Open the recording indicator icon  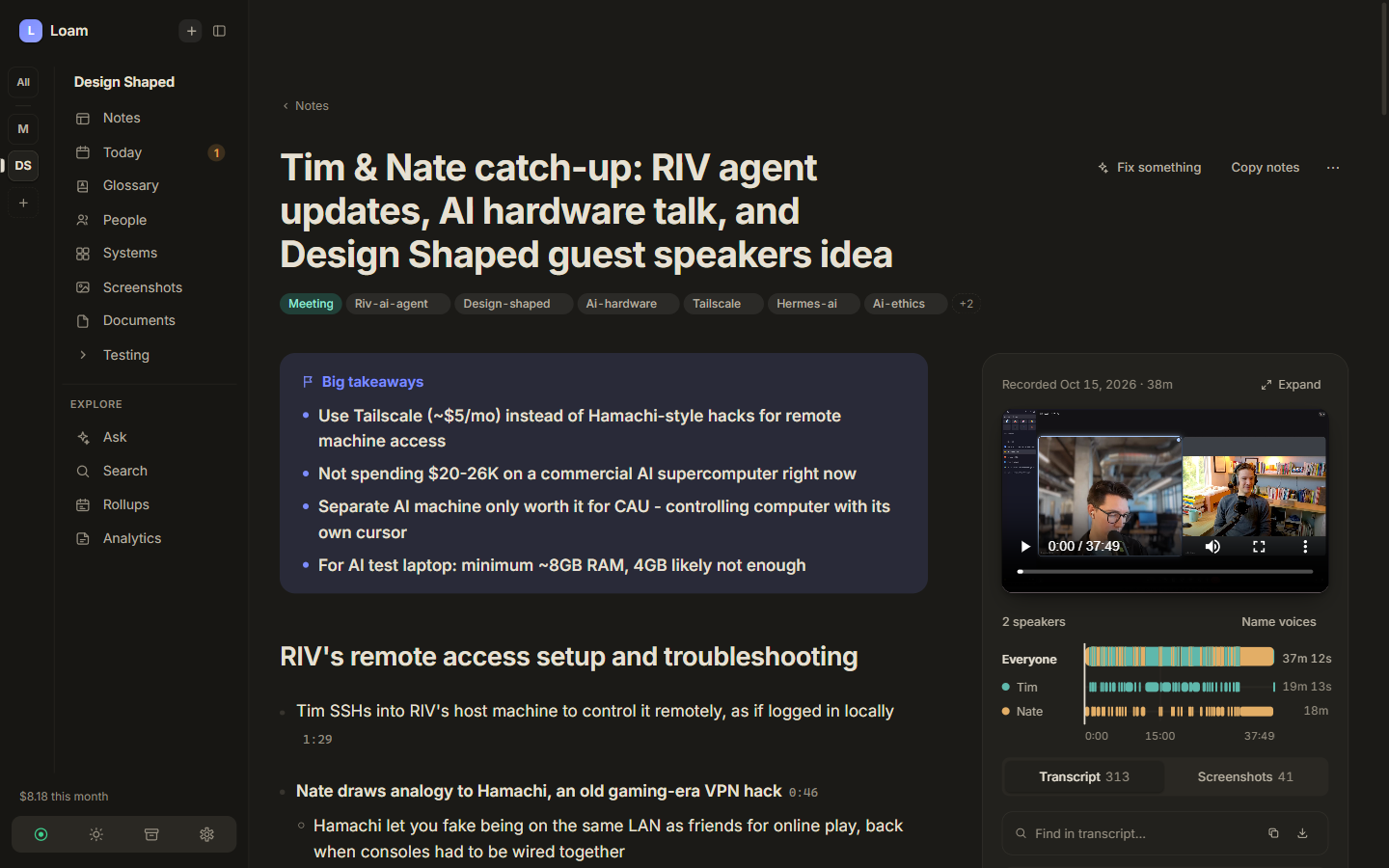[x=41, y=834]
